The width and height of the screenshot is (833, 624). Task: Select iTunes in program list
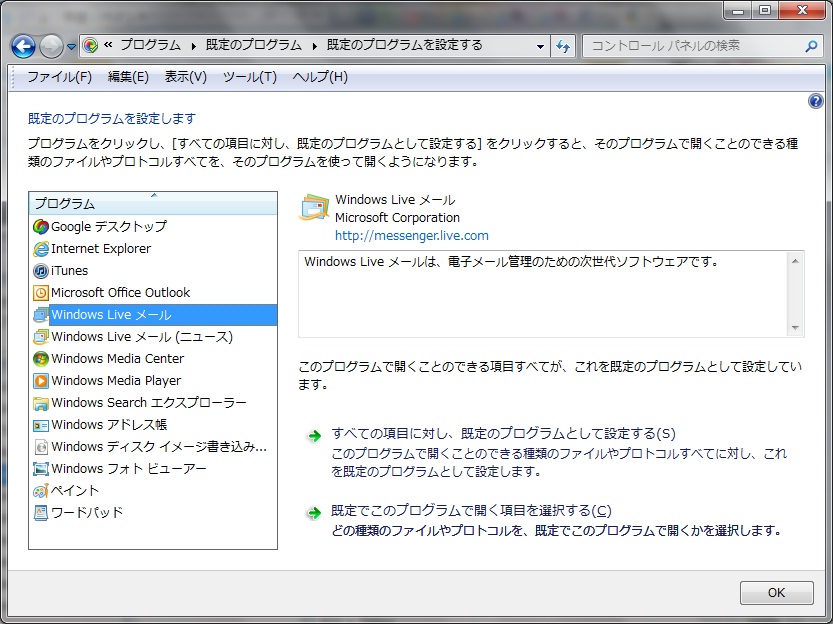70,271
